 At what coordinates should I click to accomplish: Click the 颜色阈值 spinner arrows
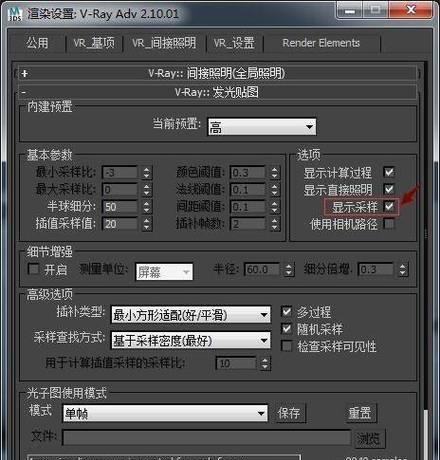coord(274,173)
